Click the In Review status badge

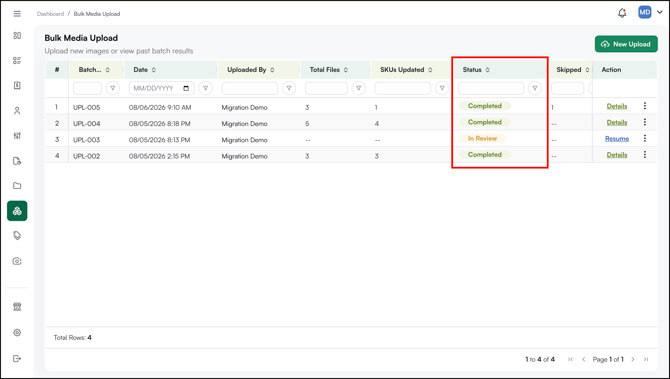[482, 138]
